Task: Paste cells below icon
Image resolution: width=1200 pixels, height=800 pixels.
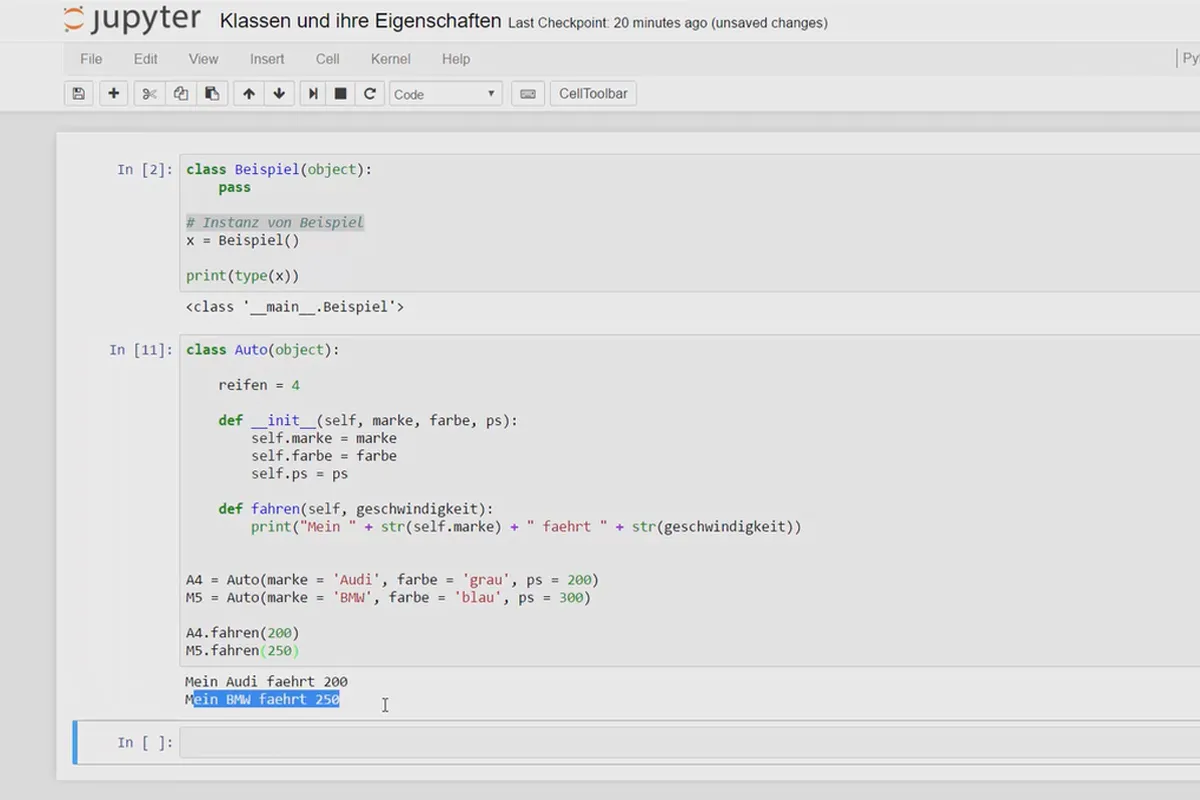Action: pos(212,94)
